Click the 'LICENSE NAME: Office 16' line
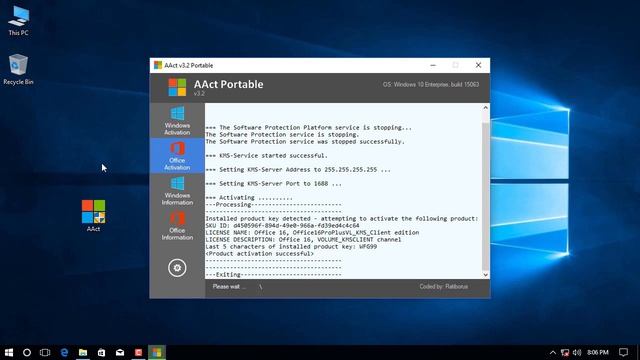 pyautogui.click(x=312, y=232)
